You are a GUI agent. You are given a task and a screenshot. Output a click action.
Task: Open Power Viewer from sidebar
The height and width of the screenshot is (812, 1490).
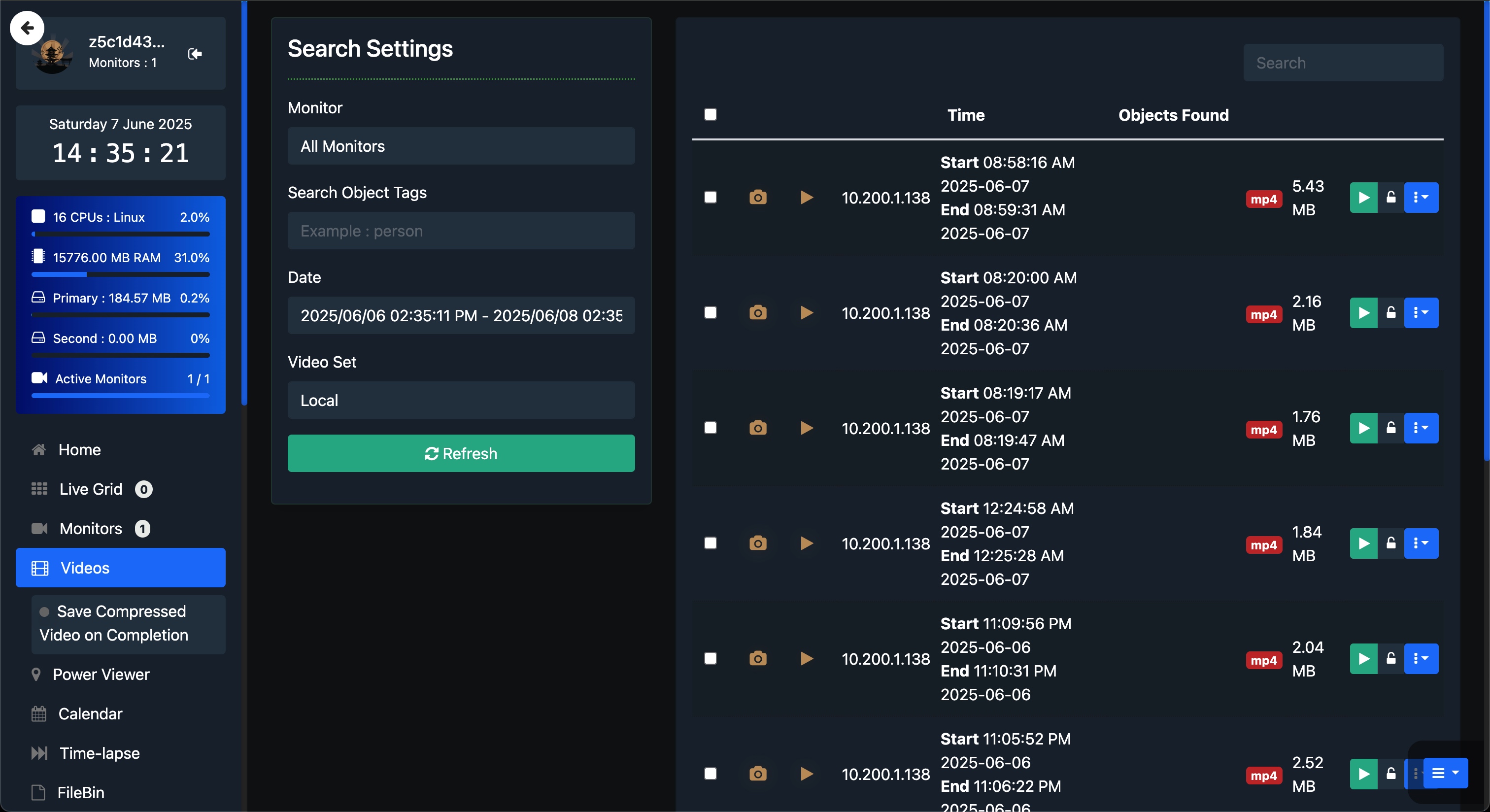[101, 675]
